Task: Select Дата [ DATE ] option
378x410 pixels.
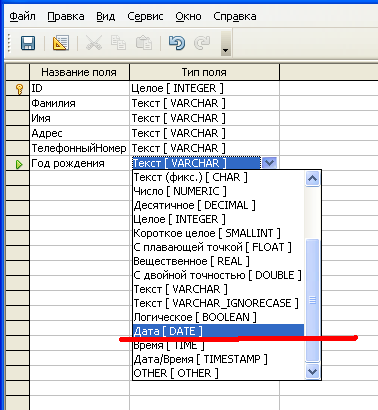Action: pyautogui.click(x=218, y=331)
